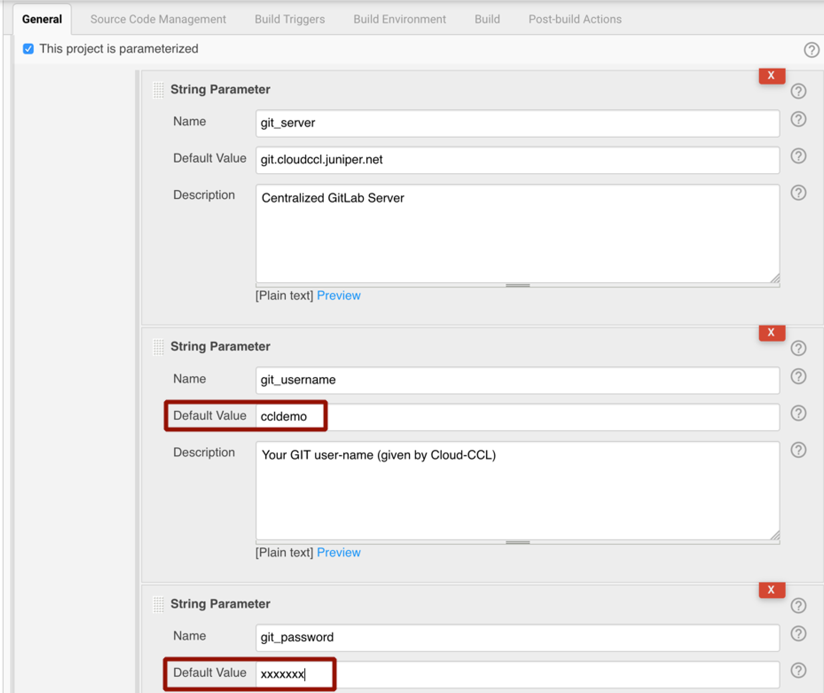The image size is (824, 693).
Task: Delete the git_server String Parameter
Action: [771, 76]
